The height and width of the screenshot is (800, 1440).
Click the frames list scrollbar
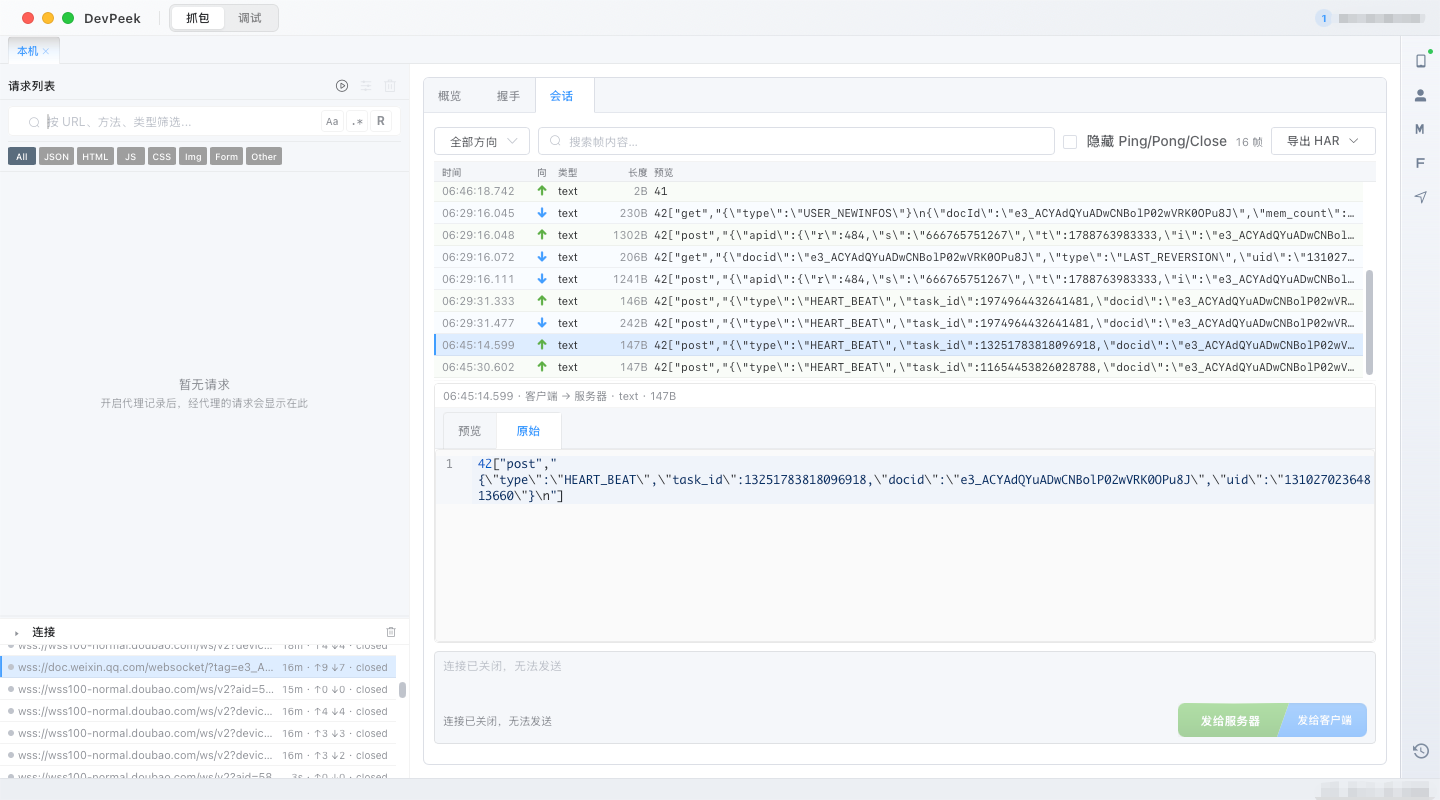pyautogui.click(x=1370, y=321)
